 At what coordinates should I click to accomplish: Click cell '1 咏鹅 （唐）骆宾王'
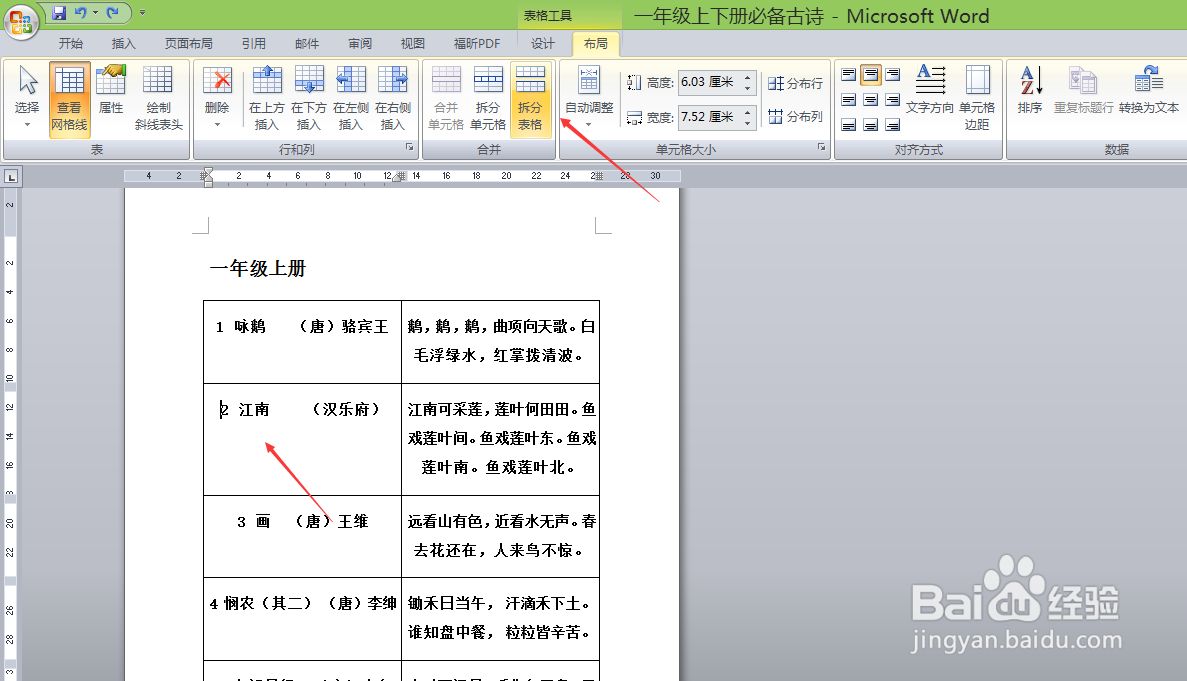point(302,342)
